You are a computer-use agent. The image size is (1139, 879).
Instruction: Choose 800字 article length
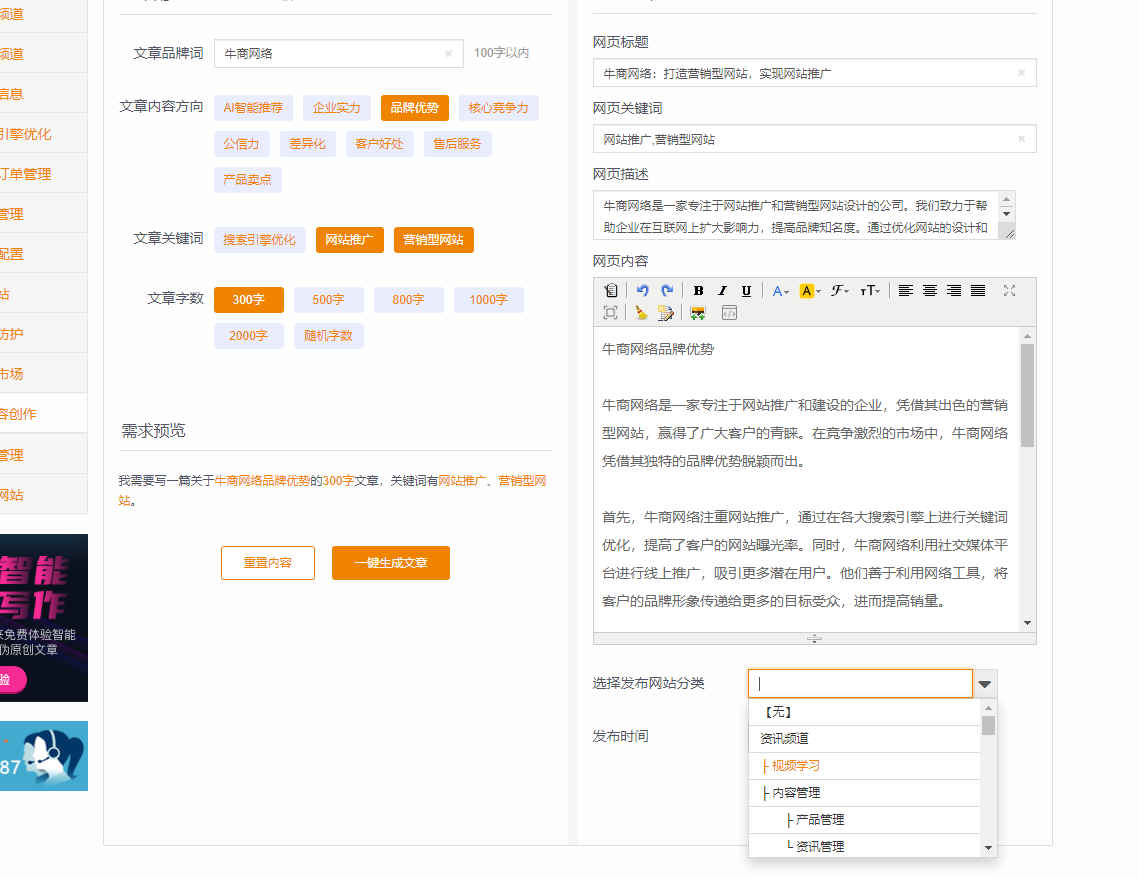coord(408,299)
